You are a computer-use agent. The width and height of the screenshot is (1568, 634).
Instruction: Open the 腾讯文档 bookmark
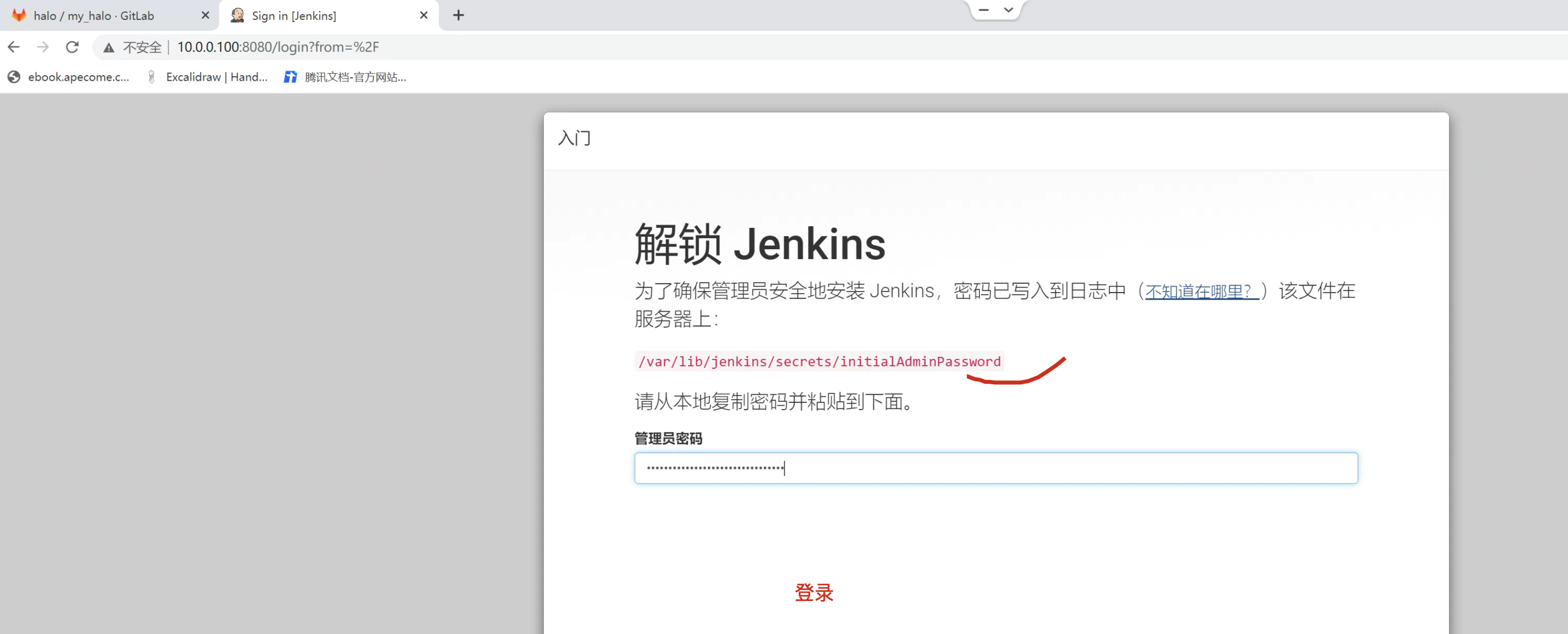tap(345, 77)
